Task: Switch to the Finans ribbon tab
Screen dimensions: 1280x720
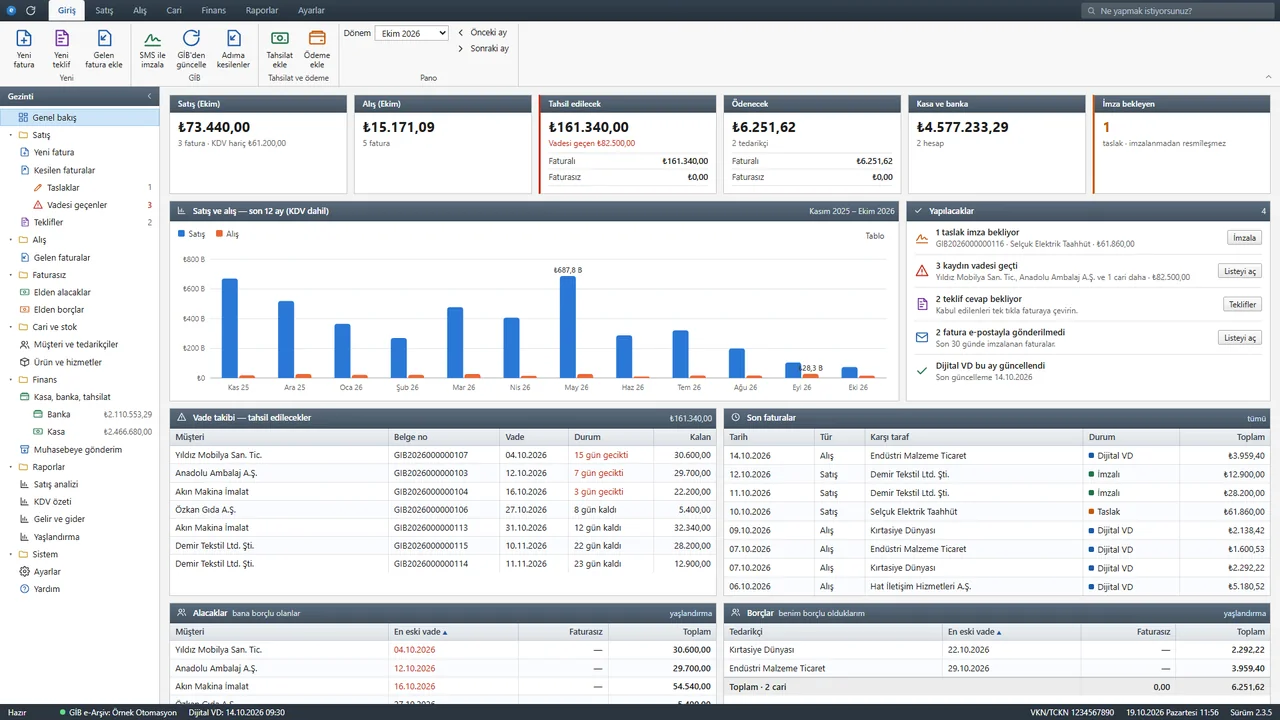Action: [213, 10]
